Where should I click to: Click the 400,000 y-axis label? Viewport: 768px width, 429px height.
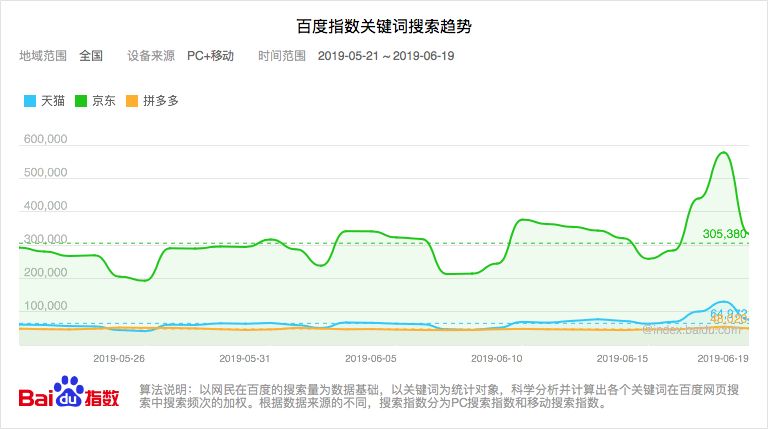[x=46, y=206]
